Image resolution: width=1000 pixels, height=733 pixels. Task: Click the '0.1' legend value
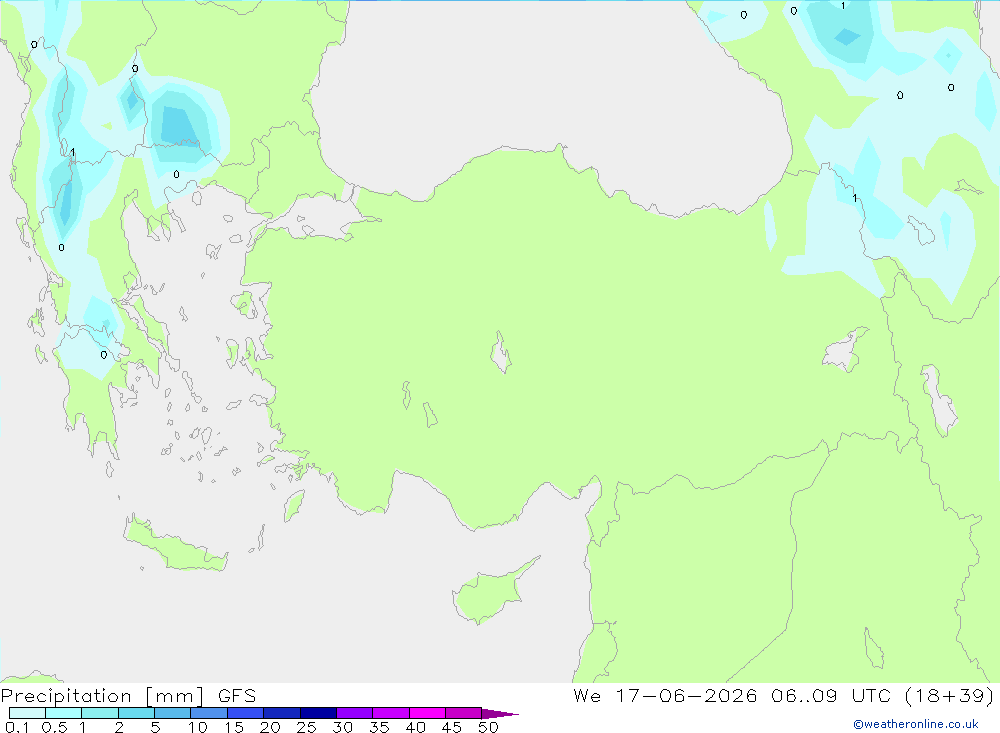[17, 727]
